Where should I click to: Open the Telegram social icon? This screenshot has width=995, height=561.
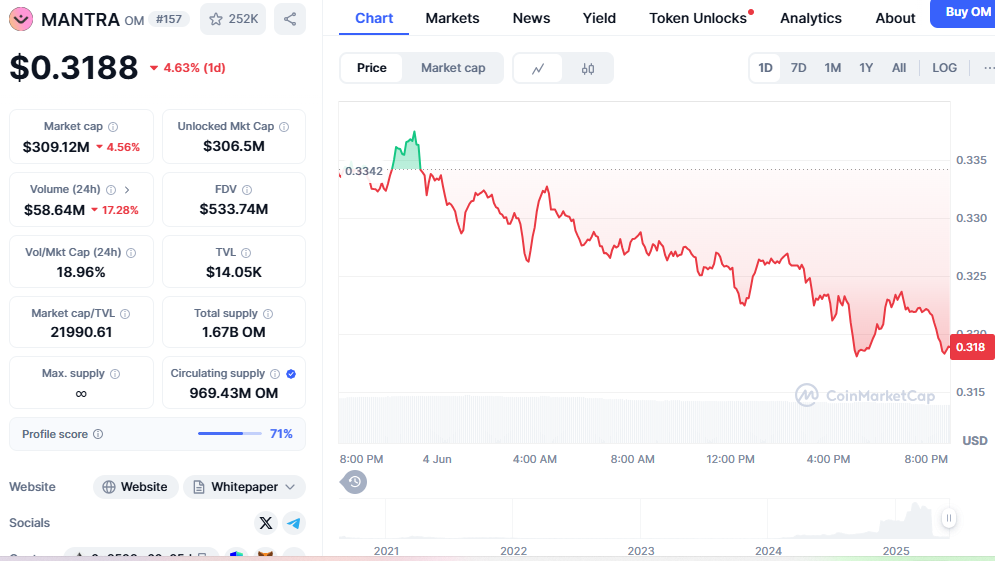tap(294, 523)
